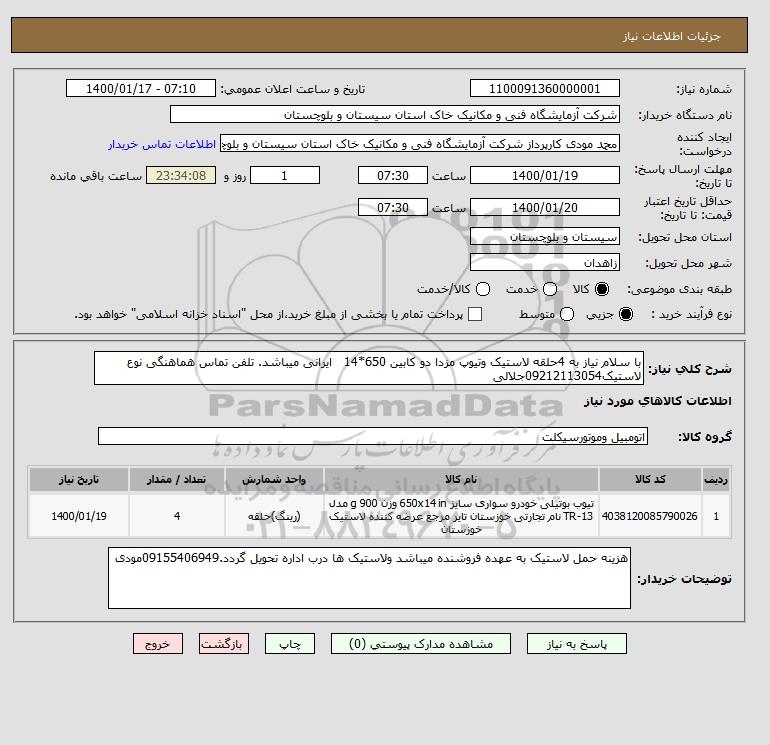Screen dimensions: 770x745
Task: Toggle the اسناد خزانه اسلامی payment checkbox
Action: tap(475, 314)
